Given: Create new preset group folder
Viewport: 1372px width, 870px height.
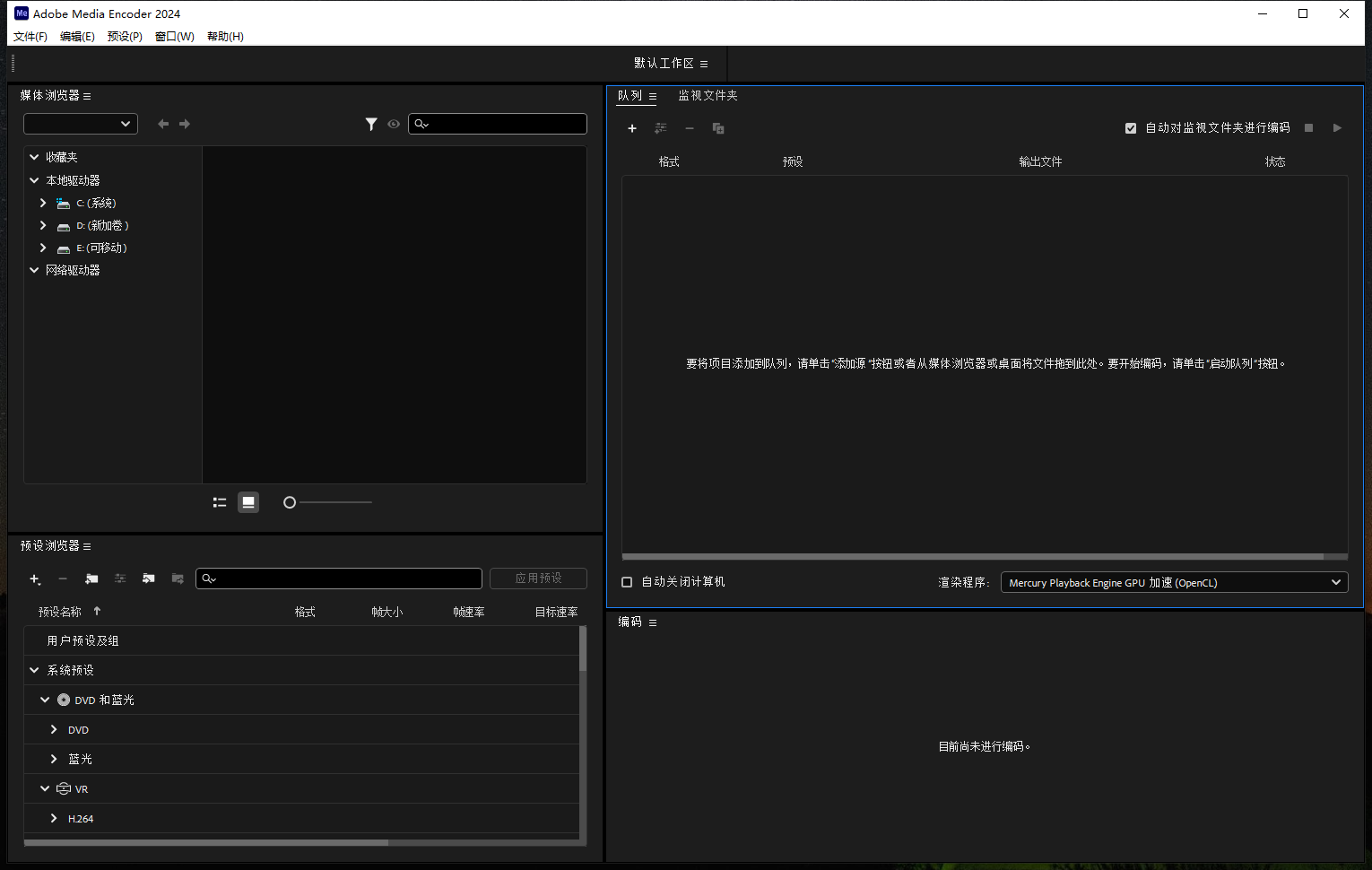Looking at the screenshot, I should coord(91,579).
